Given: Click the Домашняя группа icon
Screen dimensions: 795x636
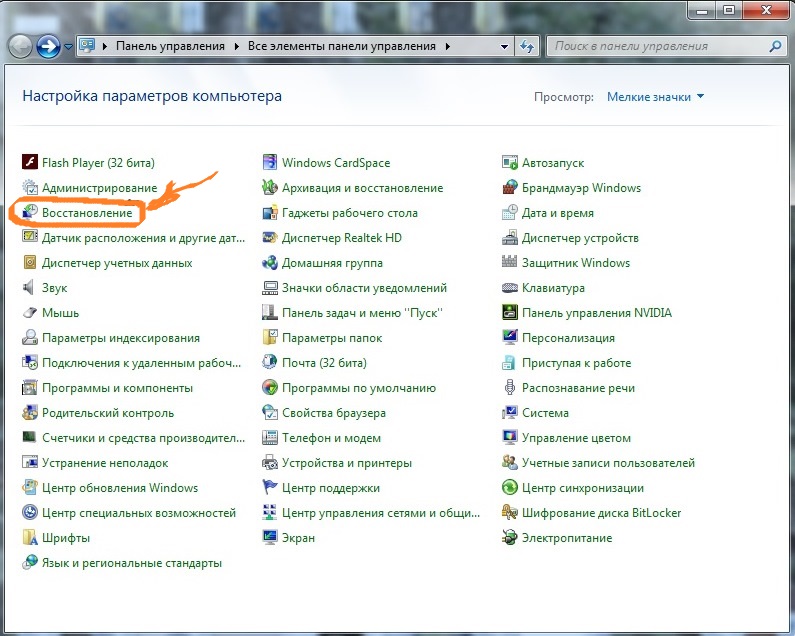Looking at the screenshot, I should tap(270, 263).
